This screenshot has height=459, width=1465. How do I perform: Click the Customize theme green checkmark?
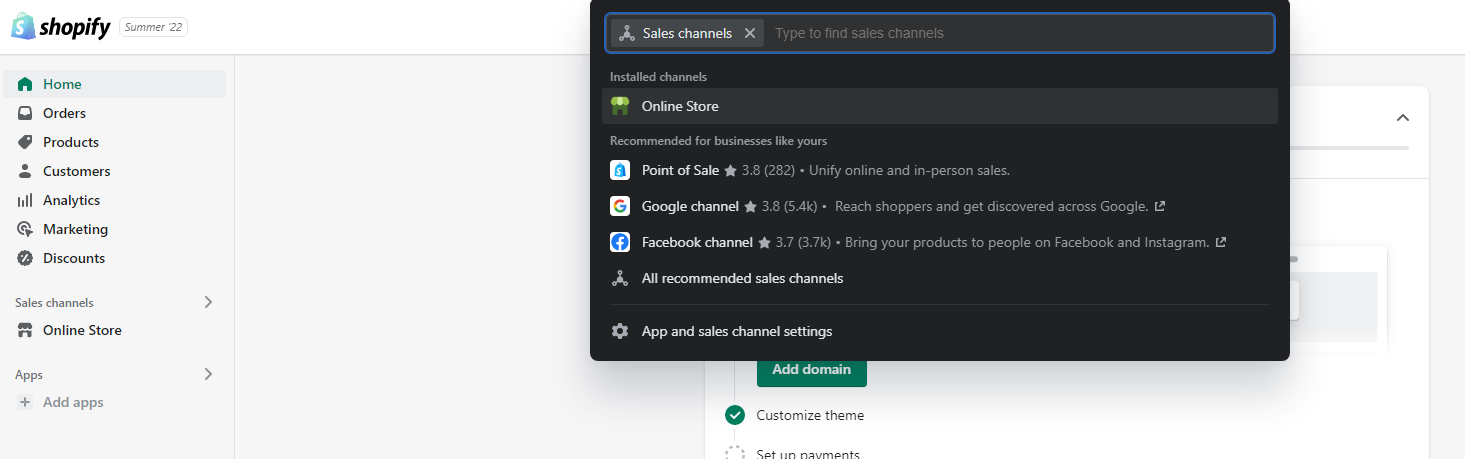tap(735, 415)
